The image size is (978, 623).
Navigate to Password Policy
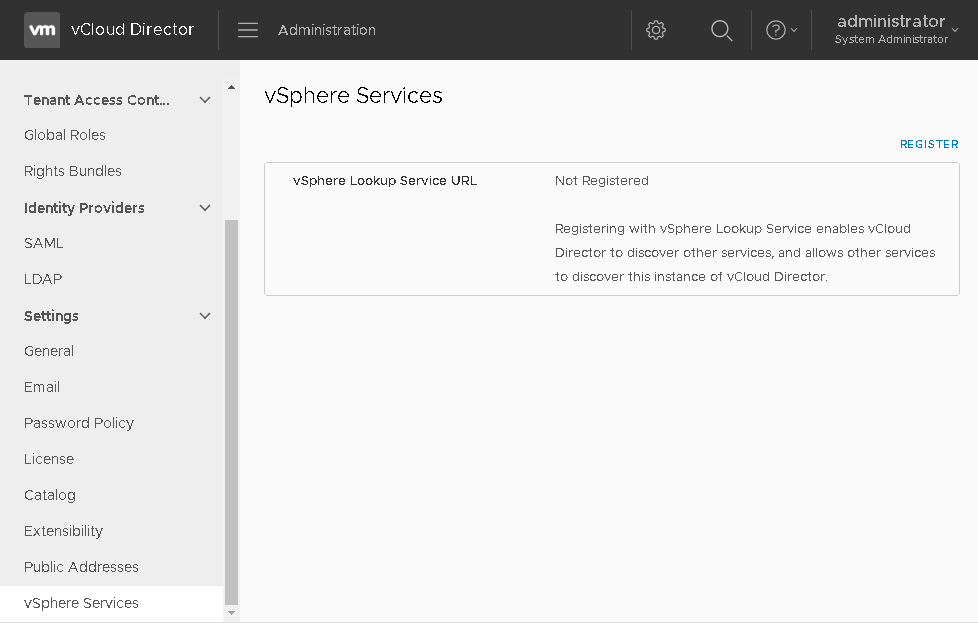click(79, 423)
